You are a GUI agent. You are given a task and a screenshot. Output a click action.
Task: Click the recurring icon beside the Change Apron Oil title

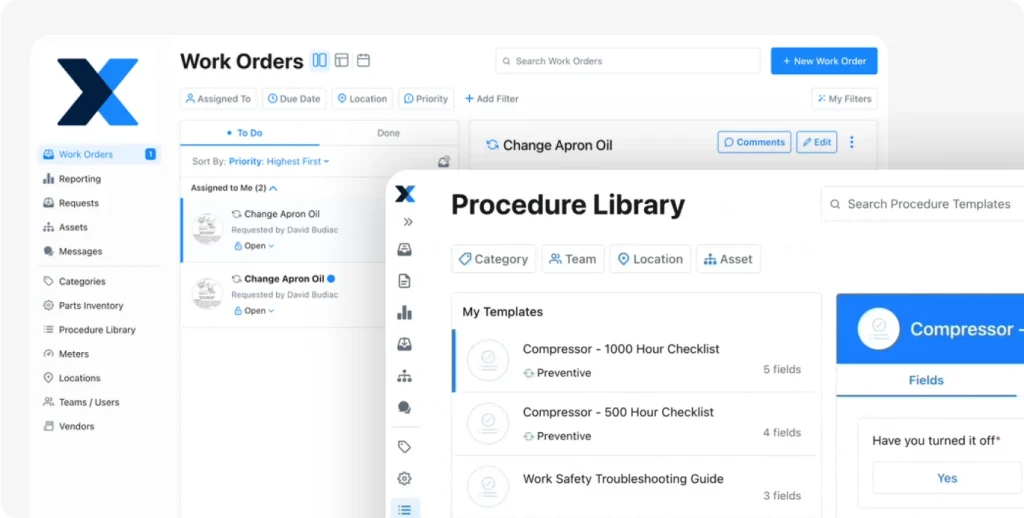click(492, 145)
